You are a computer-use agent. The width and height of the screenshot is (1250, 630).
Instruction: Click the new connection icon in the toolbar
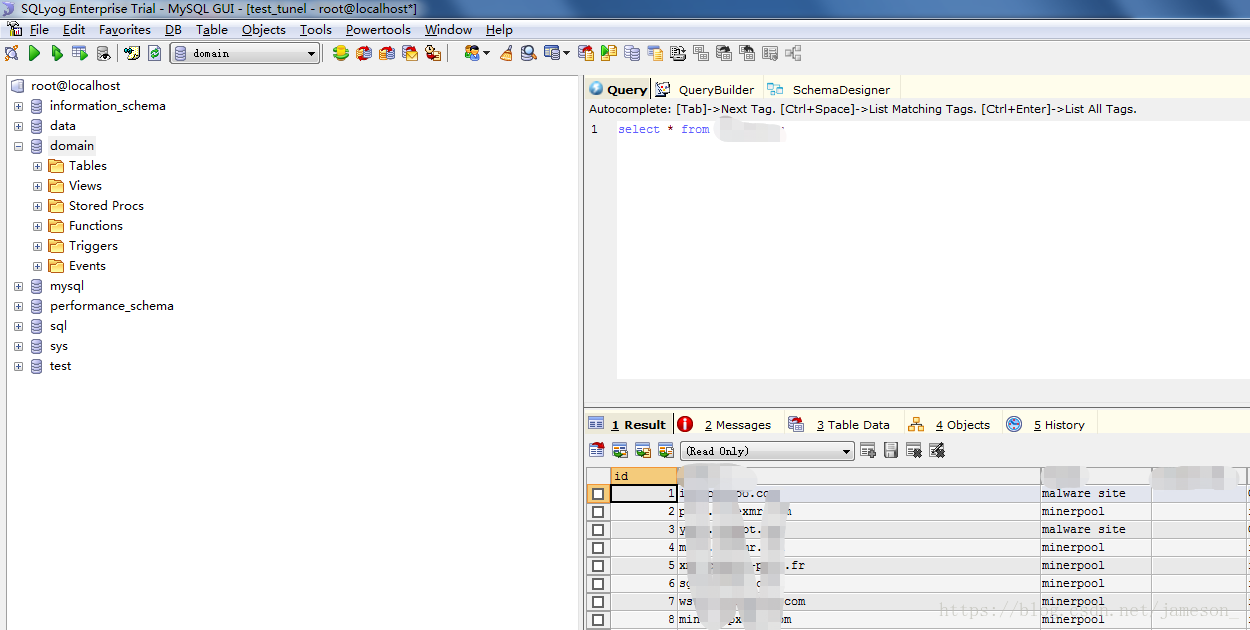(x=12, y=53)
